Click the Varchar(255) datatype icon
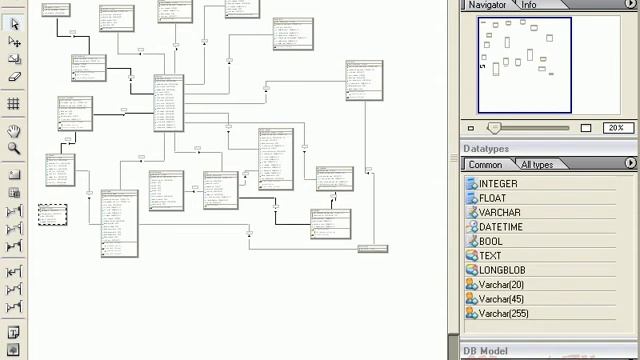This screenshot has height=360, width=640. pos(471,313)
